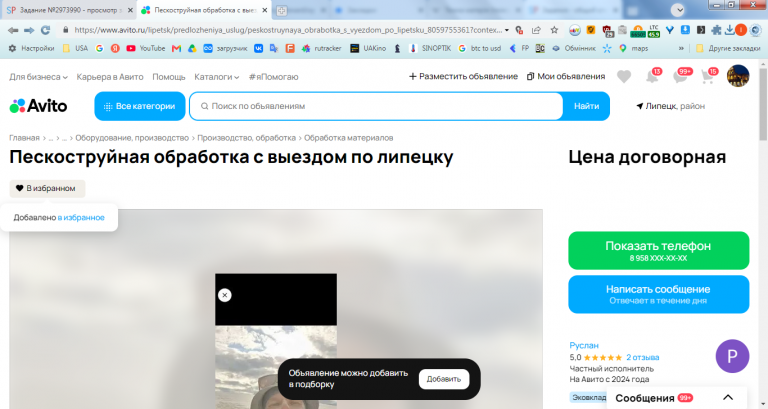Show hidden bookmarks with the » chevron
The image size is (768, 409).
(x=681, y=48)
